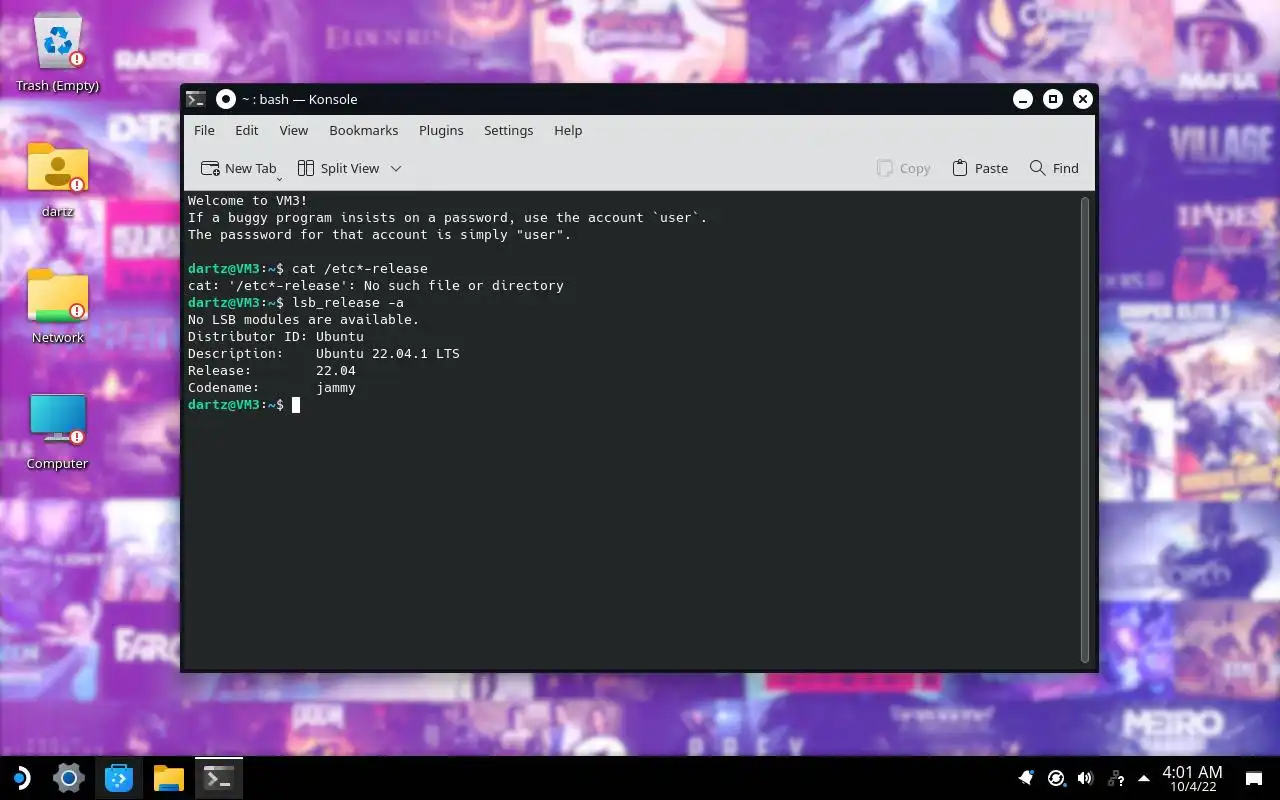Click the 'Welcome to VM3!' line
Viewport: 1280px width, 800px height.
(x=248, y=200)
